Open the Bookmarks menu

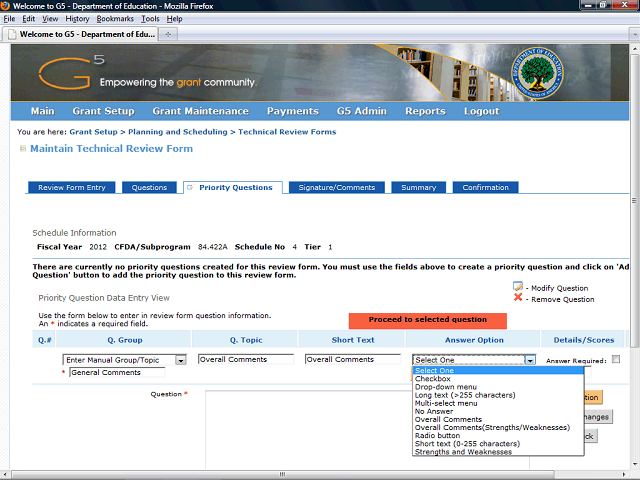pos(115,19)
